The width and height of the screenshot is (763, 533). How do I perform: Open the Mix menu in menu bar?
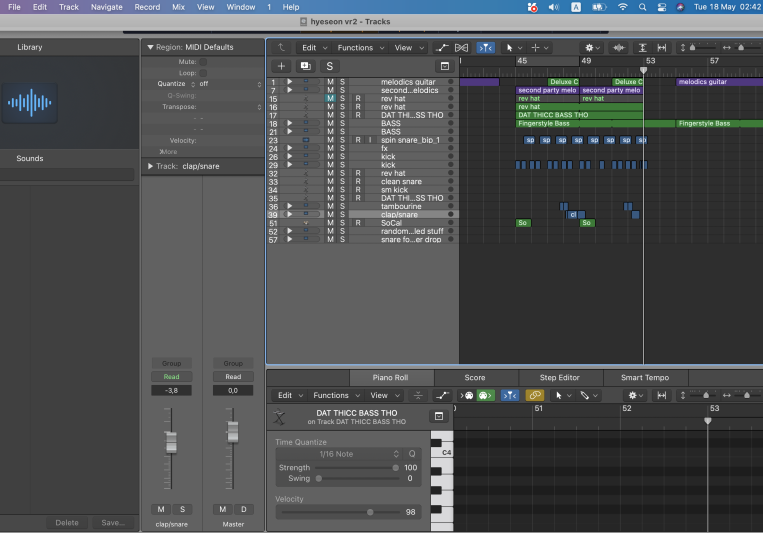[178, 7]
